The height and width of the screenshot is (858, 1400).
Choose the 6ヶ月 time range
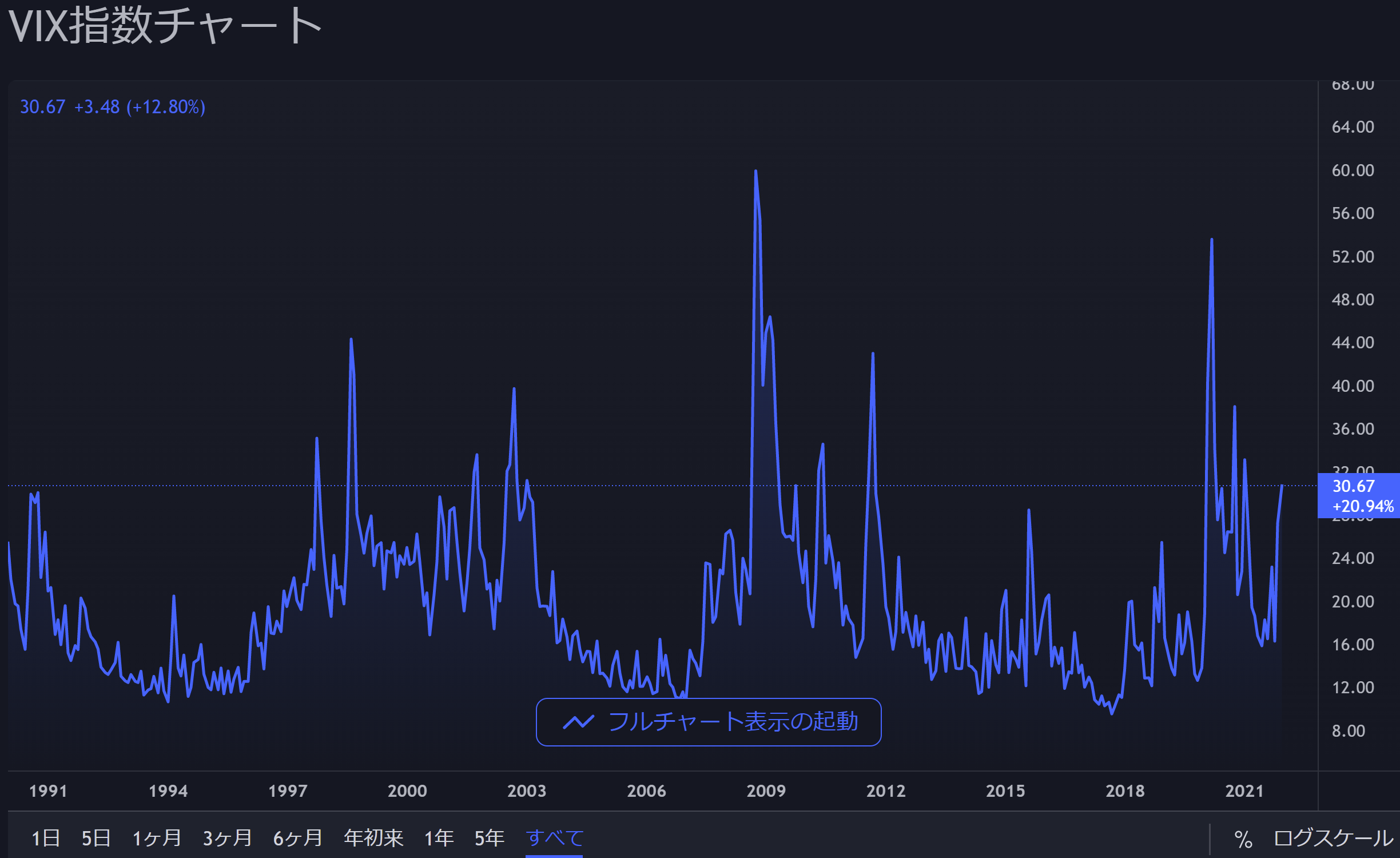[298, 838]
